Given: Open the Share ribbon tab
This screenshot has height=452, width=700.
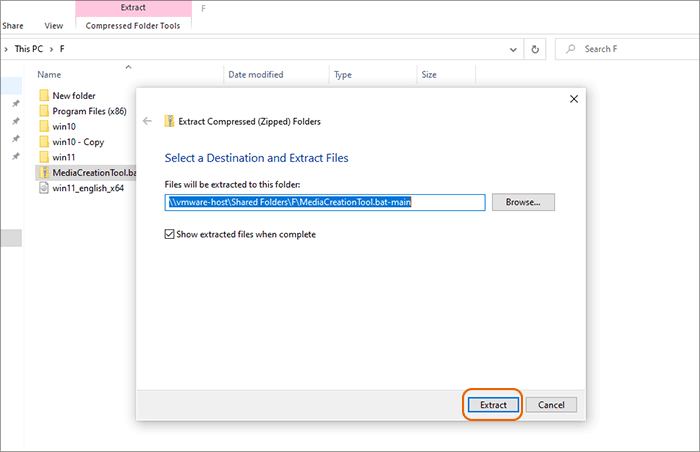Looking at the screenshot, I should tap(13, 26).
